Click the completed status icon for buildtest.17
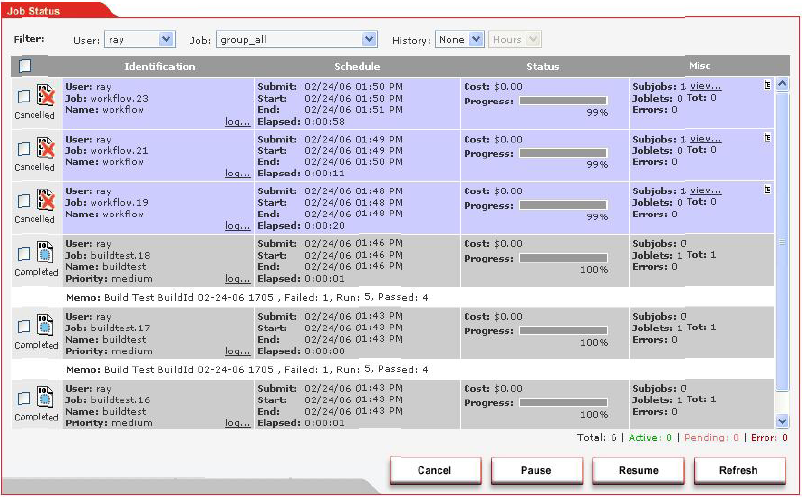Screen dimensions: 802x497 tap(45, 325)
